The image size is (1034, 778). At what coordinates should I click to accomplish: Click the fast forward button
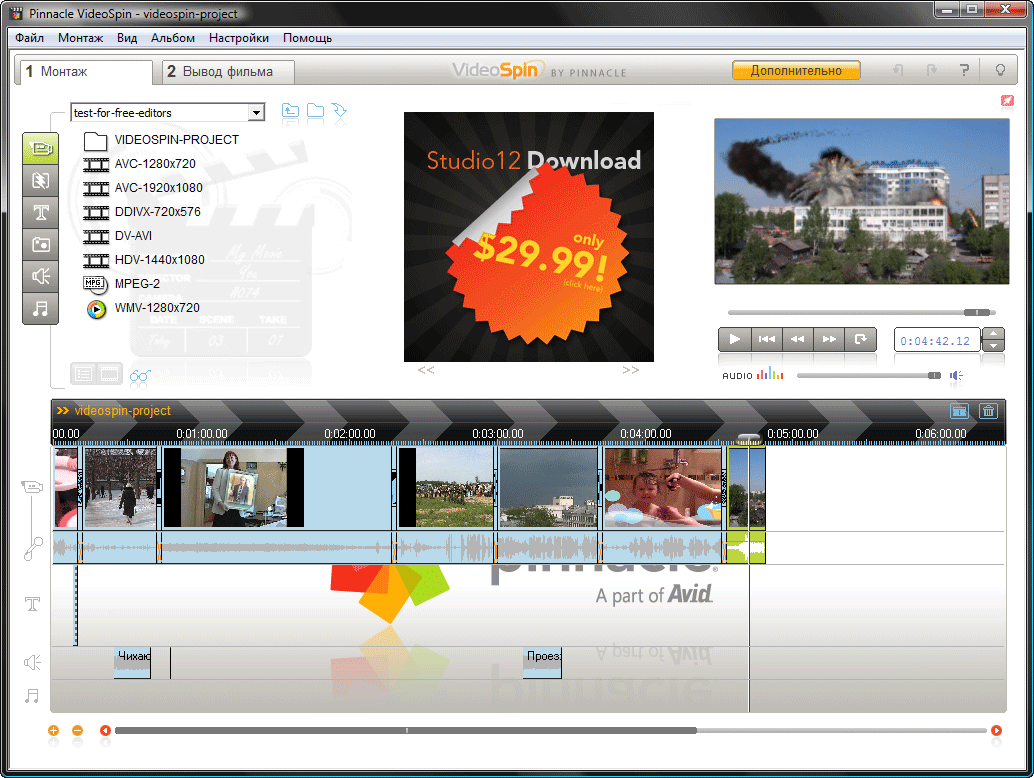click(x=829, y=339)
